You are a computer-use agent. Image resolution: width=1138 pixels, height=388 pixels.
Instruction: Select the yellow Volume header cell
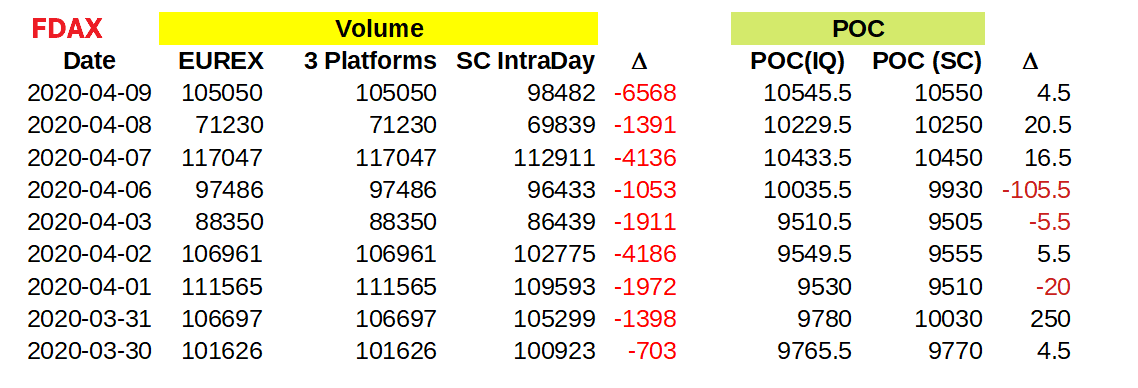(378, 28)
